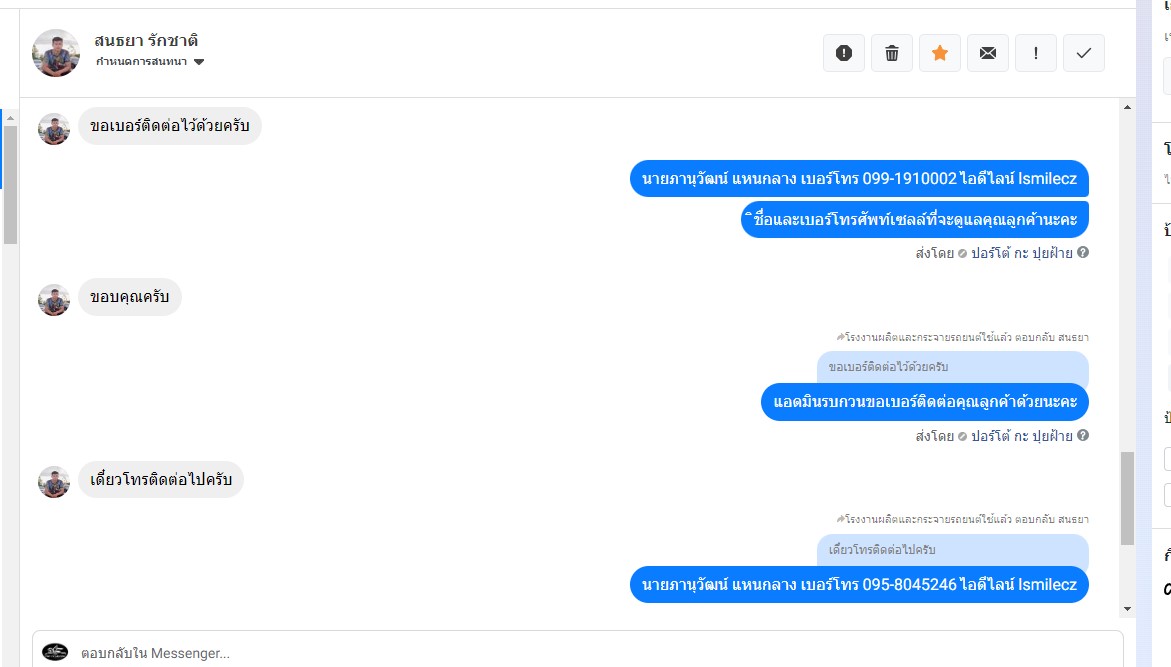The image size is (1171, 667).
Task: Toggle the orange star follow-up icon
Action: point(939,53)
